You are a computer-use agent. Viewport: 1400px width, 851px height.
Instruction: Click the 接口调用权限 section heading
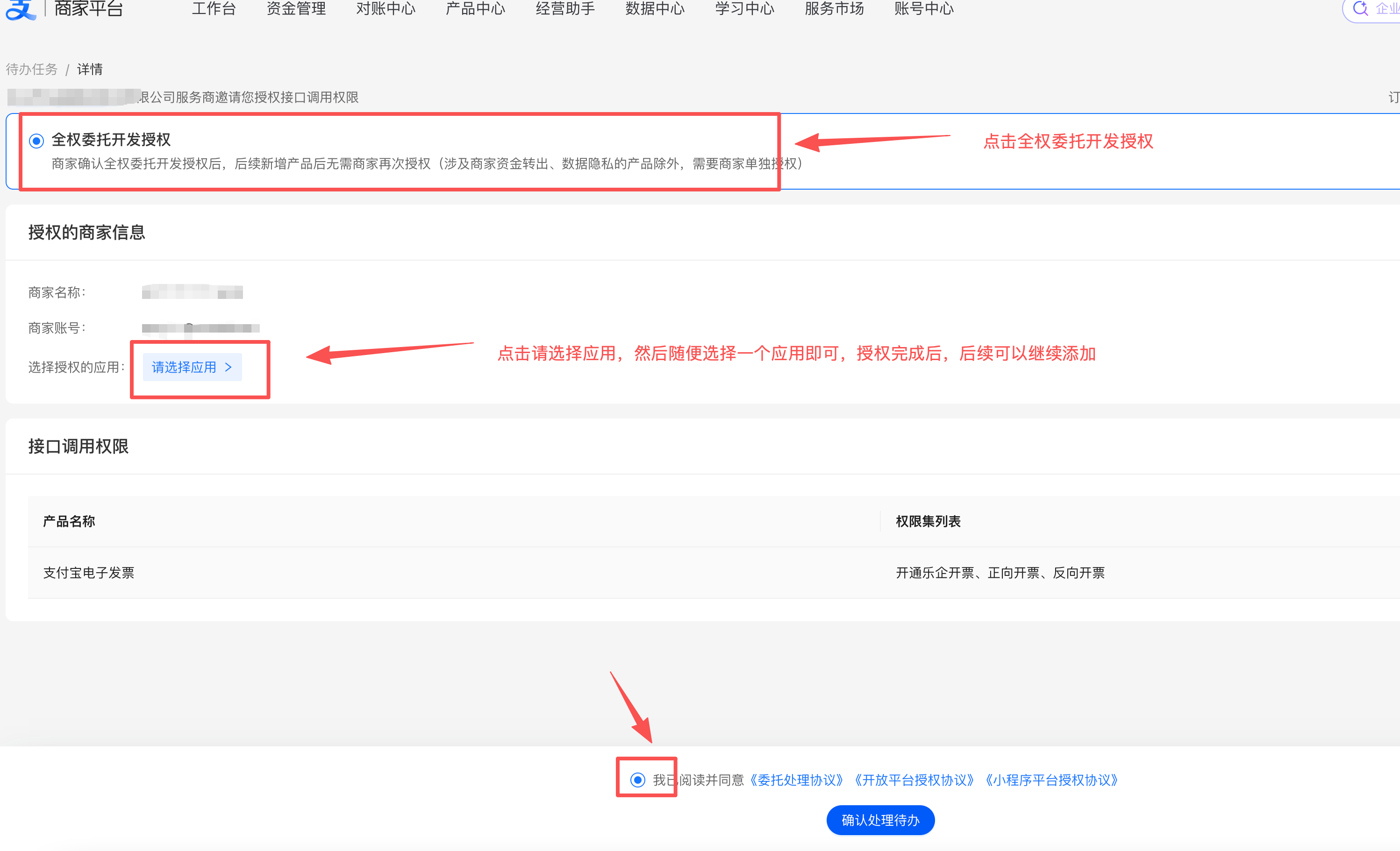click(79, 447)
